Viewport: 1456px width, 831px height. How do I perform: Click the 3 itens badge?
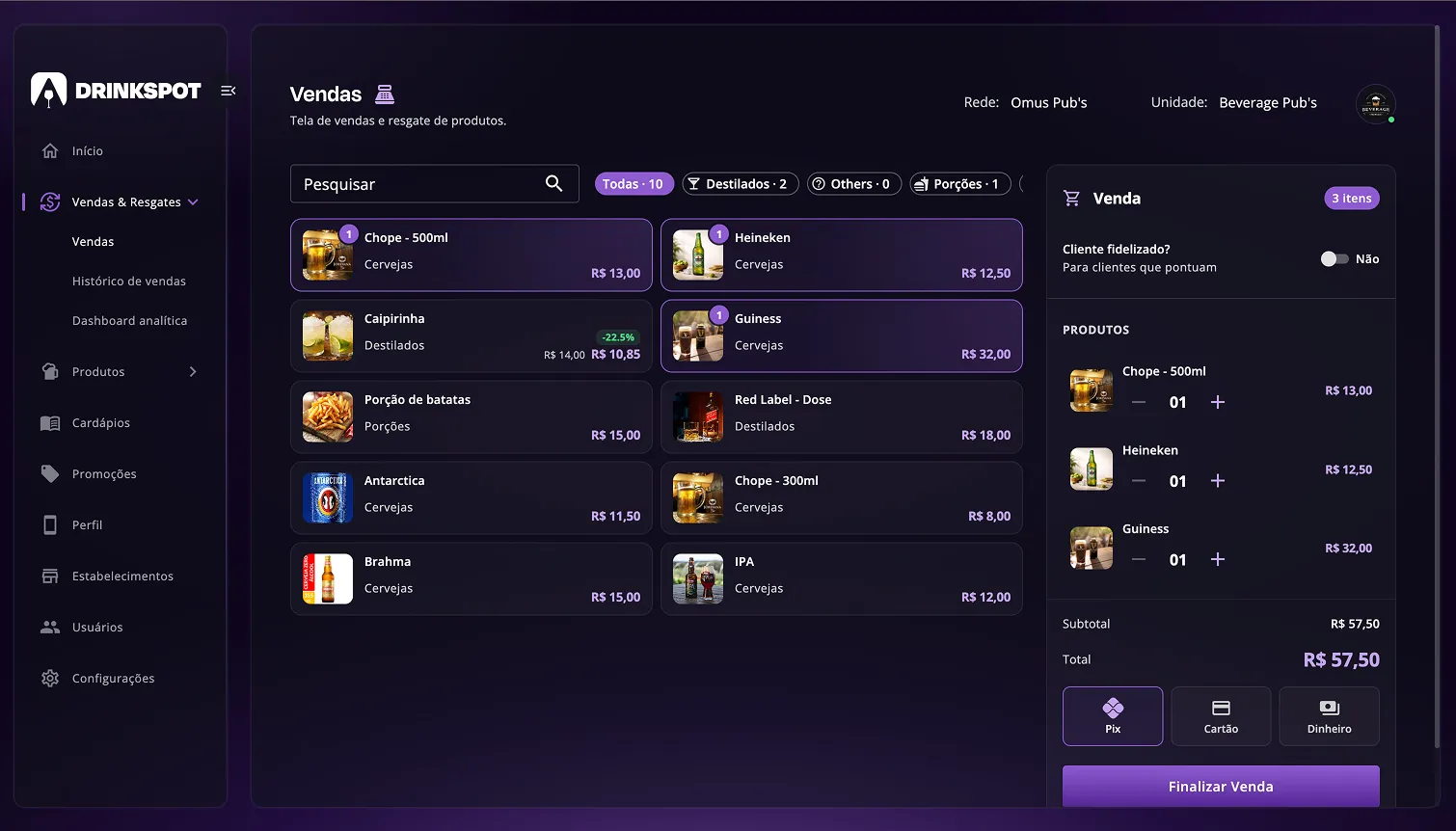(1352, 199)
